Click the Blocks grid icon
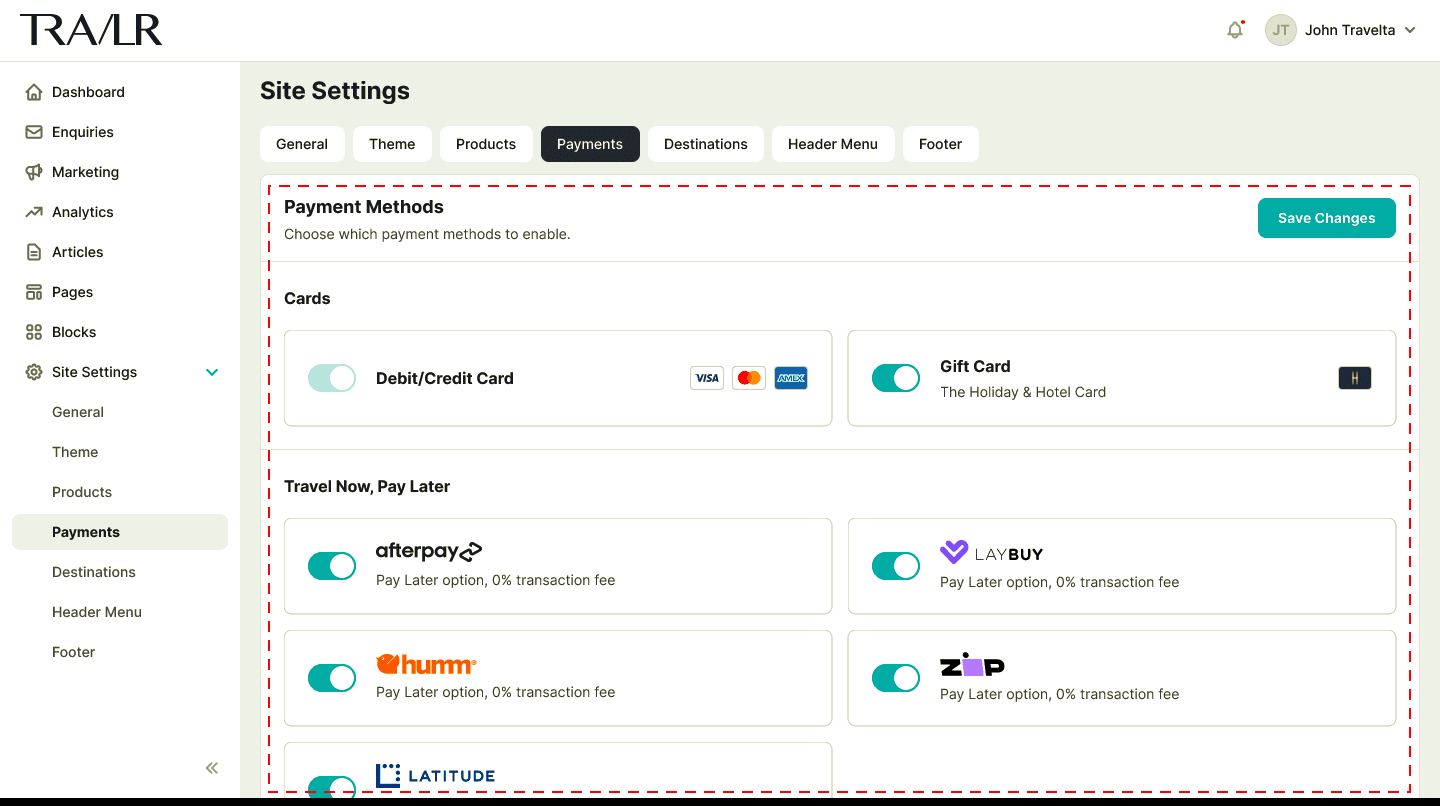The image size is (1440, 806). coord(34,332)
